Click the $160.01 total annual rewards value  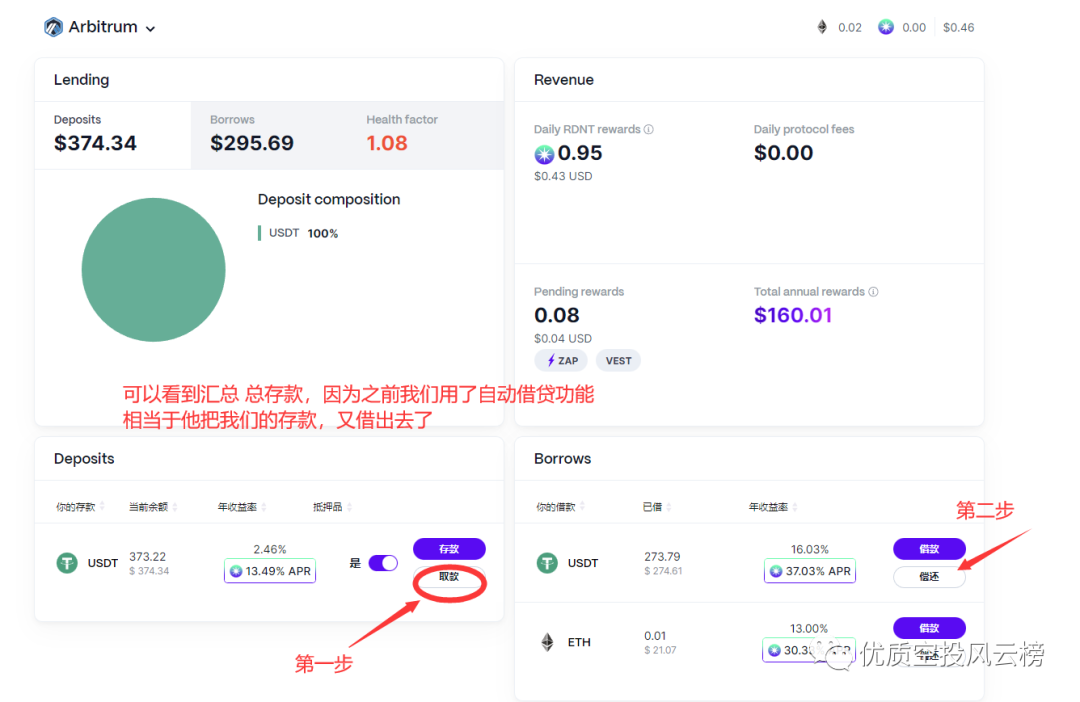click(793, 316)
